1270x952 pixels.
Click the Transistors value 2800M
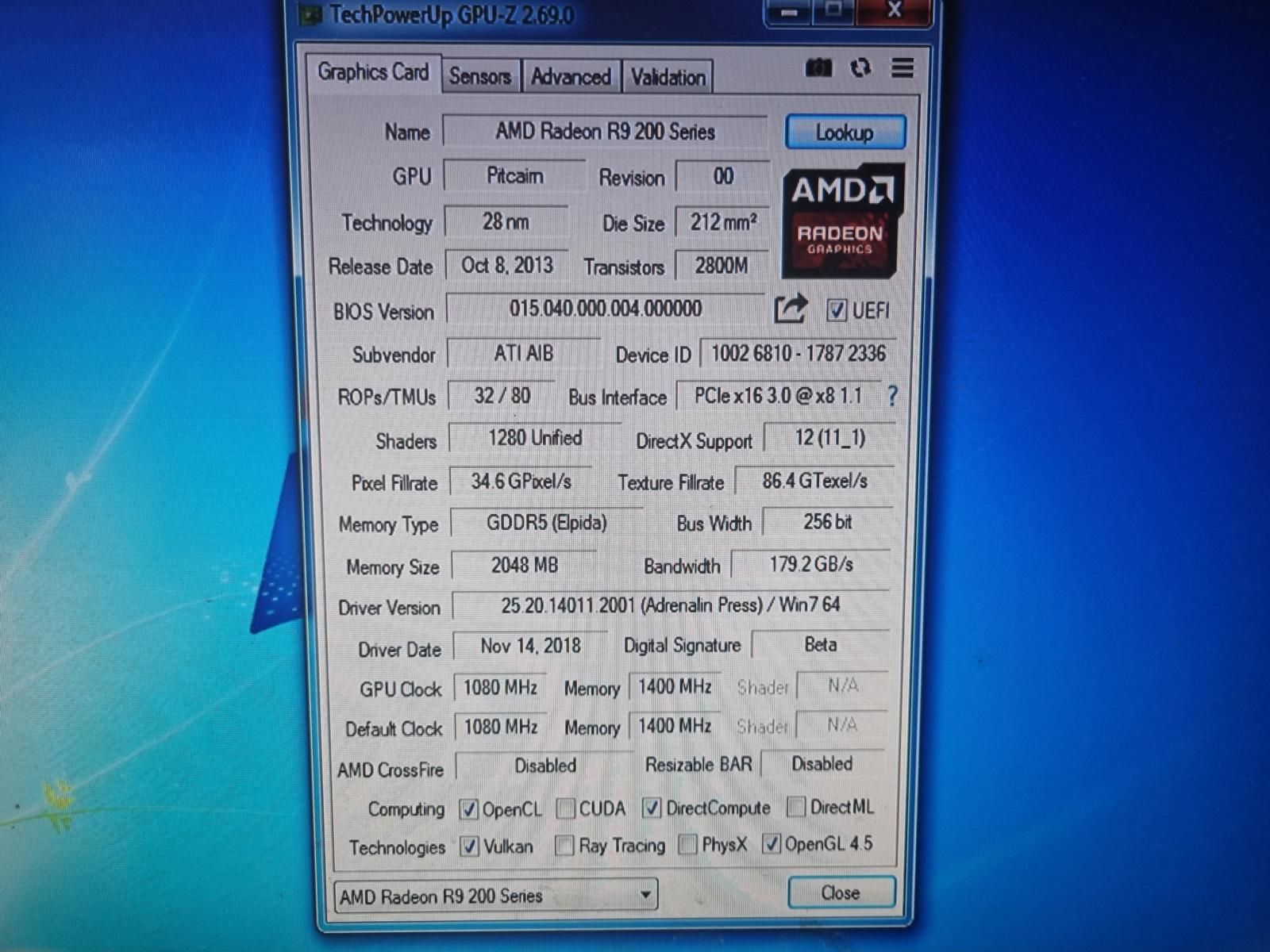[722, 266]
